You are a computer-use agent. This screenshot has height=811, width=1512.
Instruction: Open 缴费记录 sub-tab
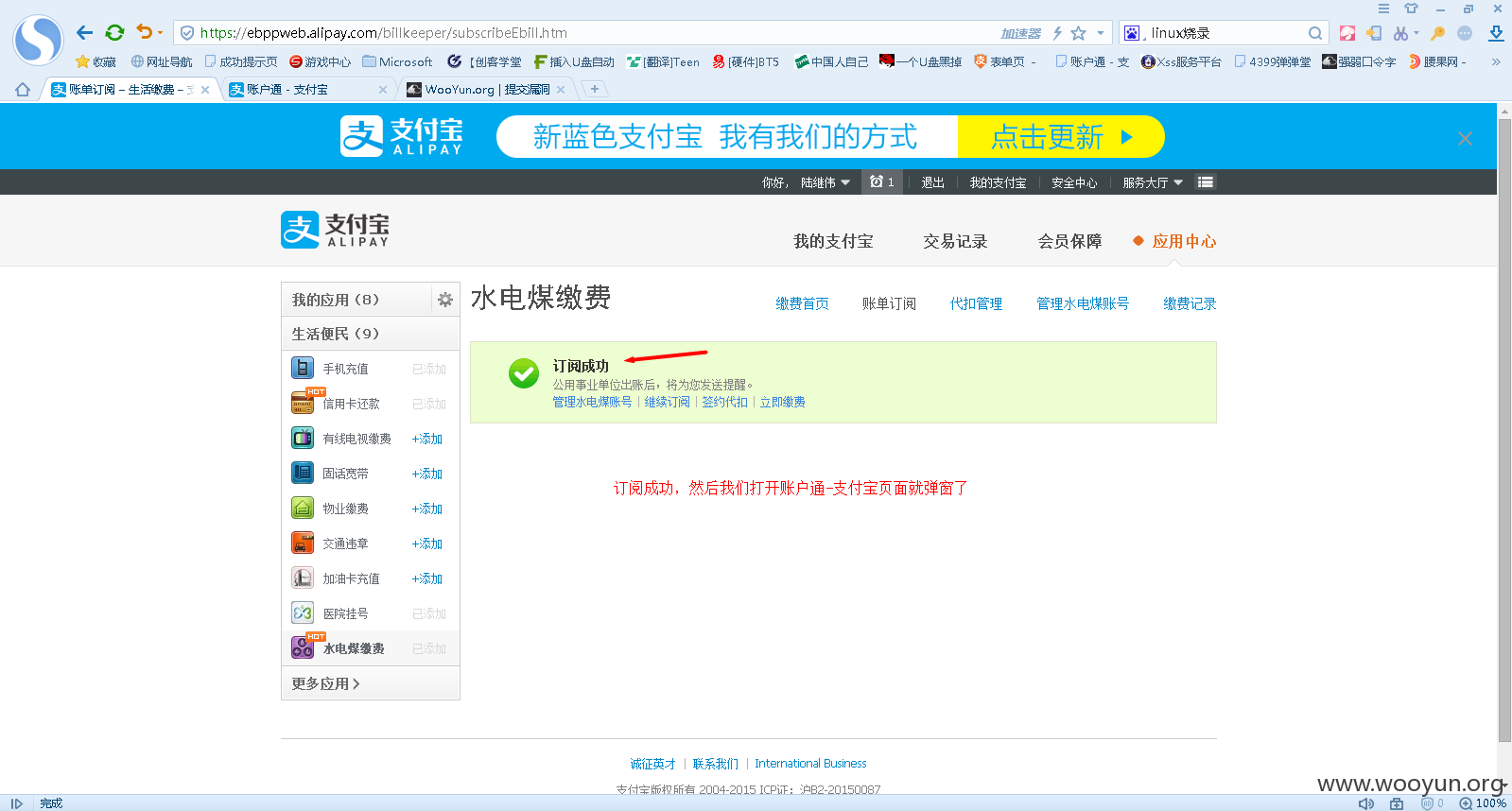(x=1190, y=303)
